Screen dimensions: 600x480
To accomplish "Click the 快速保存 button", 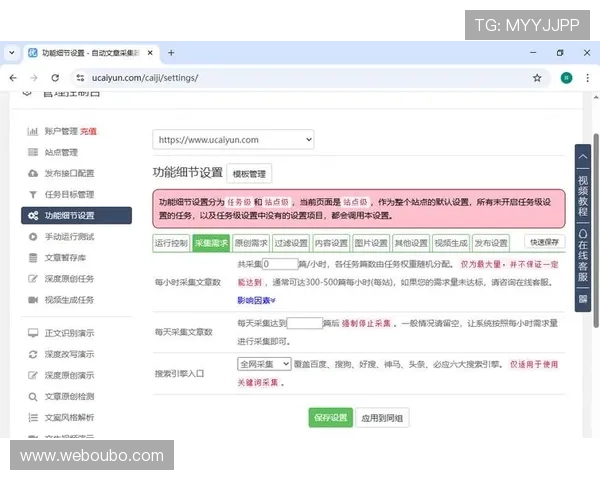I will click(x=544, y=242).
